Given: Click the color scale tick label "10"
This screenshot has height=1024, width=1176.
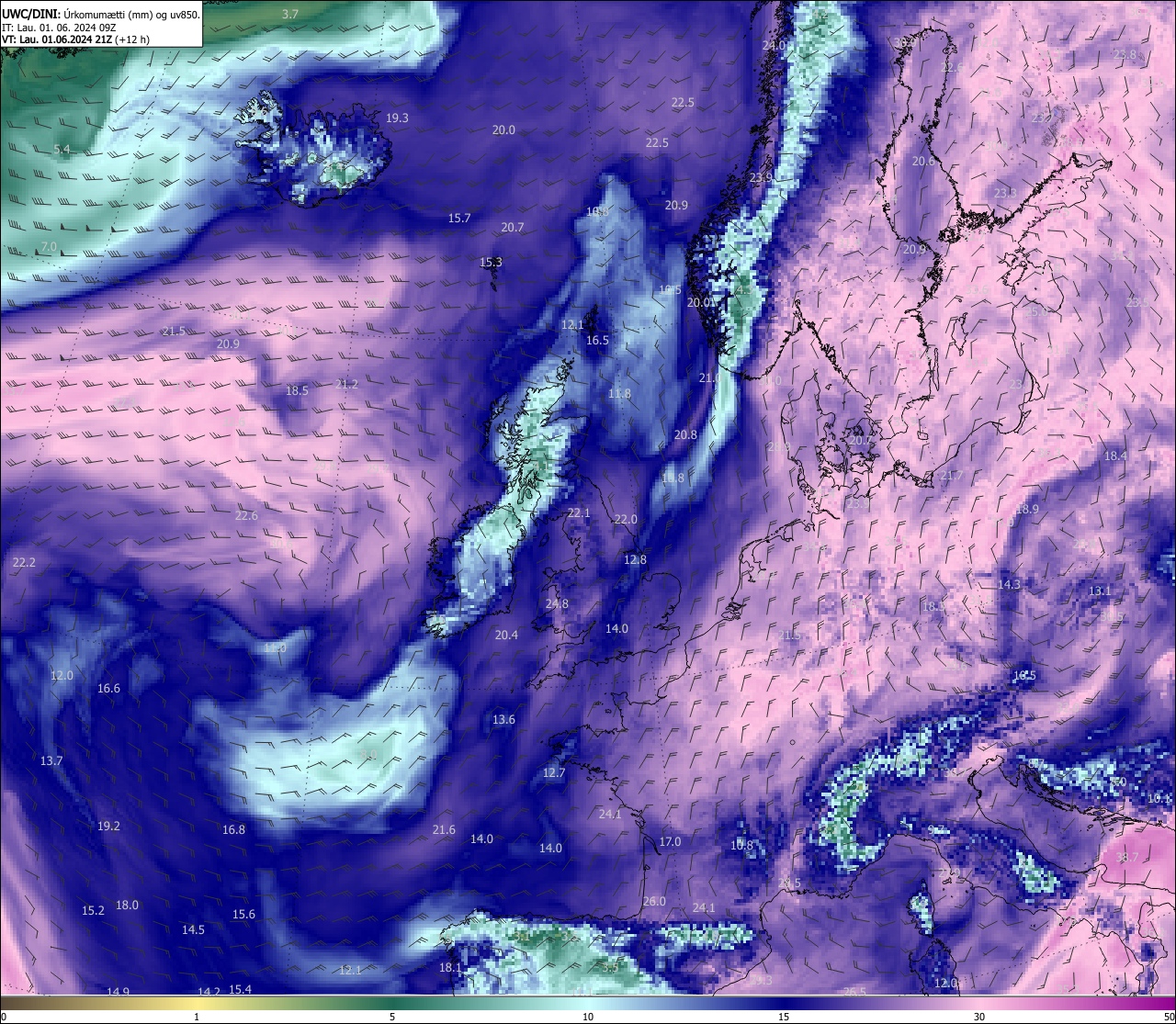Looking at the screenshot, I should point(588,1017).
